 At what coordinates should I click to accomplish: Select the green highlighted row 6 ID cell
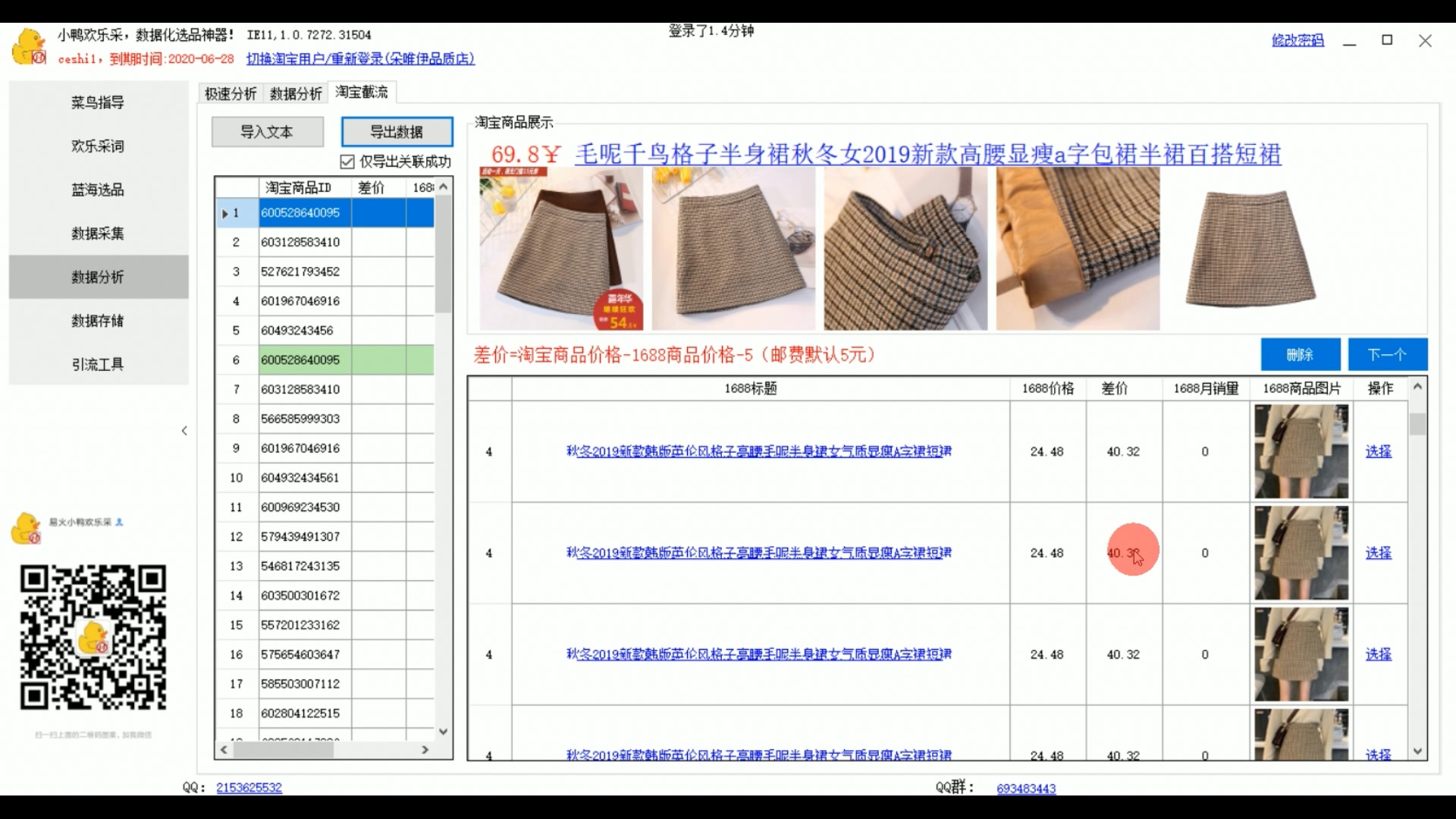304,359
